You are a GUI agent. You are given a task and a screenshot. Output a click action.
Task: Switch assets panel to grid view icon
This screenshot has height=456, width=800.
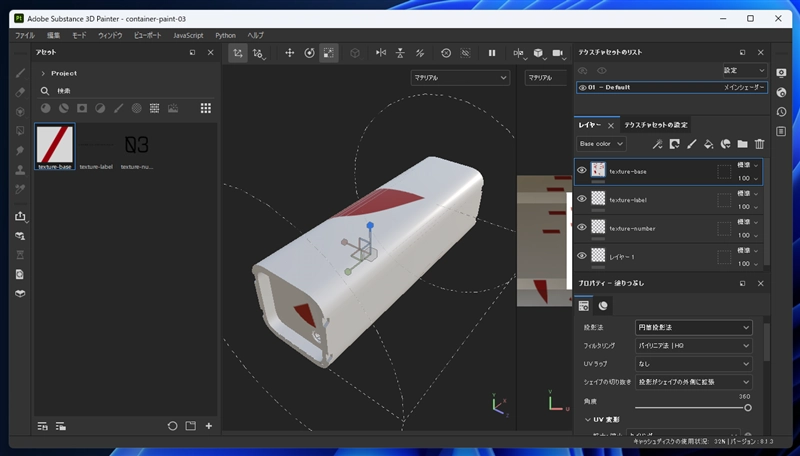pyautogui.click(x=206, y=108)
